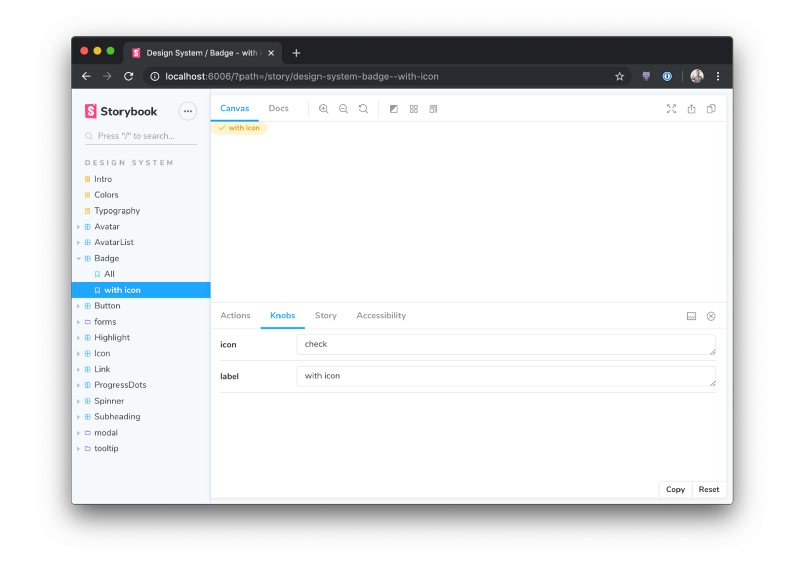Go forward in browser history
Image resolution: width=800 pixels, height=566 pixels.
pos(107,77)
